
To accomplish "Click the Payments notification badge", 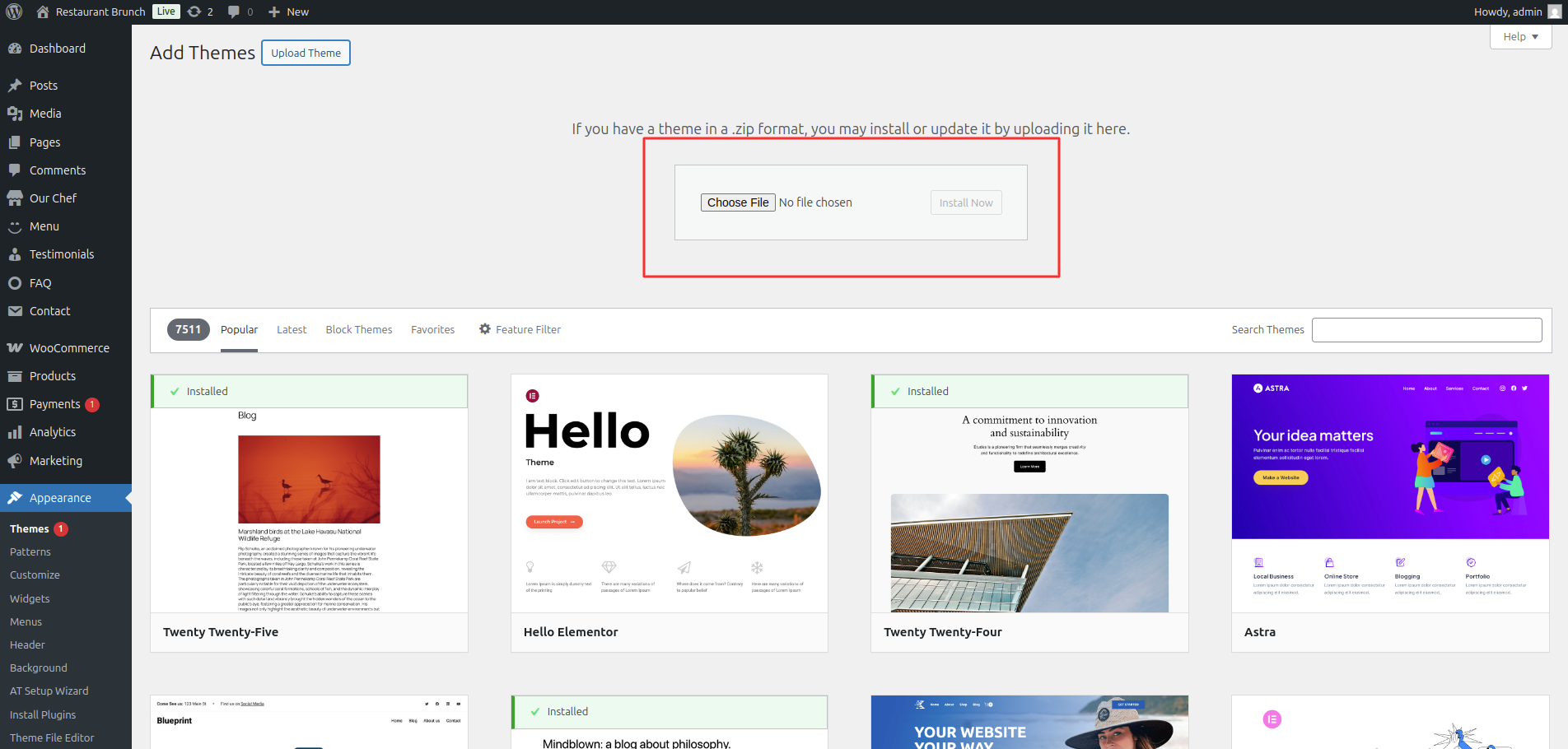I will click(x=92, y=404).
